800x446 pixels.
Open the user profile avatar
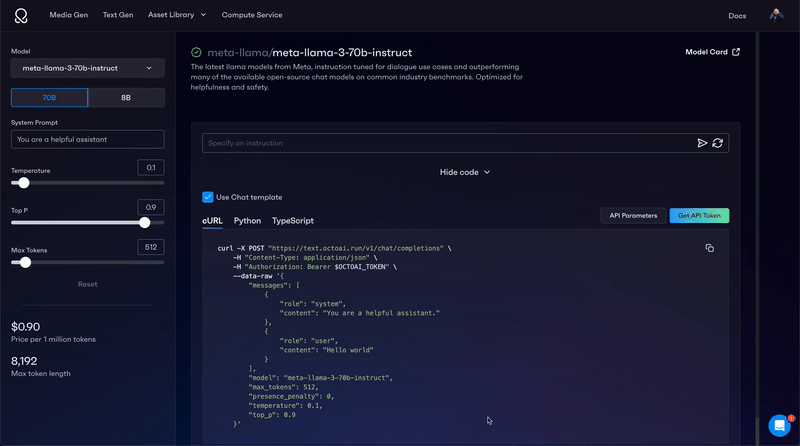pos(776,15)
